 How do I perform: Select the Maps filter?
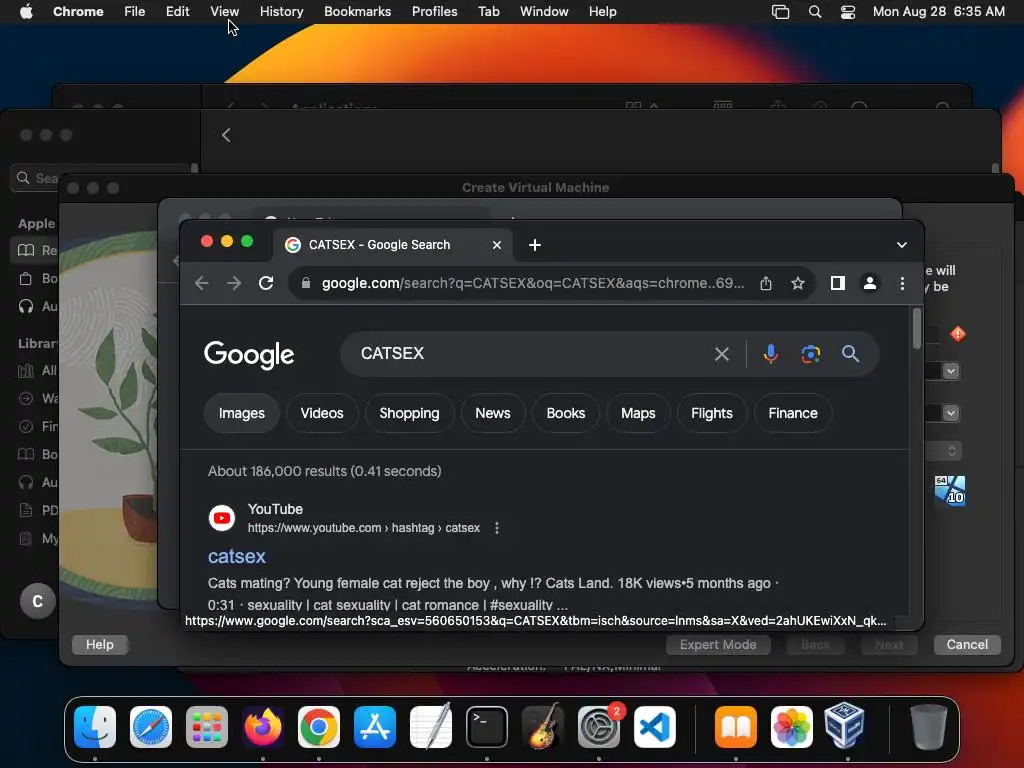pos(638,413)
